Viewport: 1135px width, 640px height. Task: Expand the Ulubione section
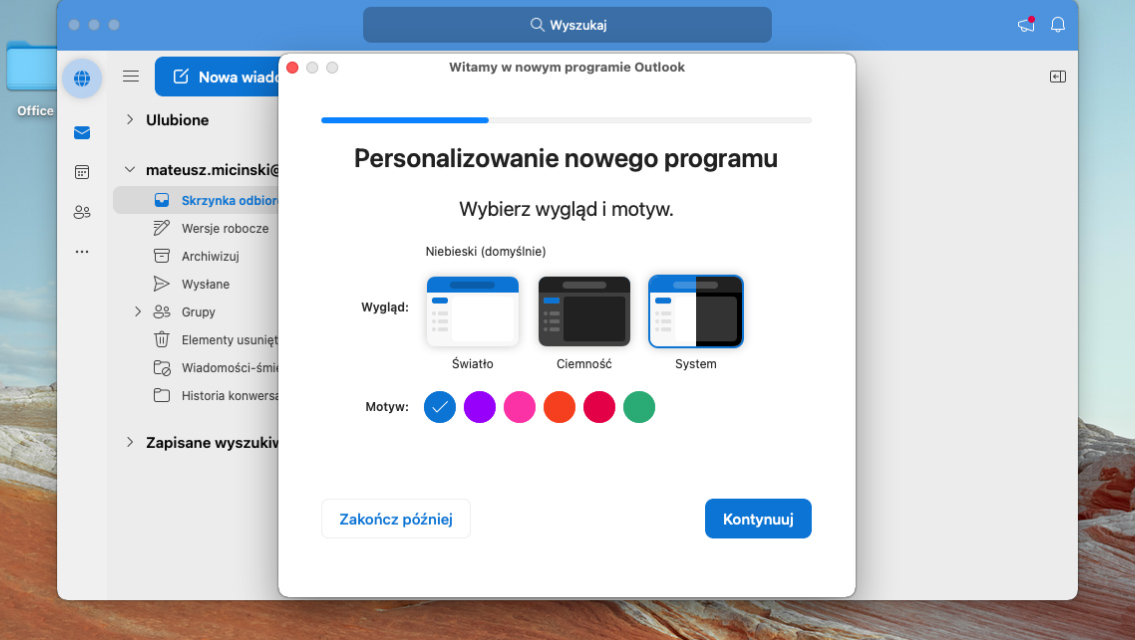(x=130, y=119)
